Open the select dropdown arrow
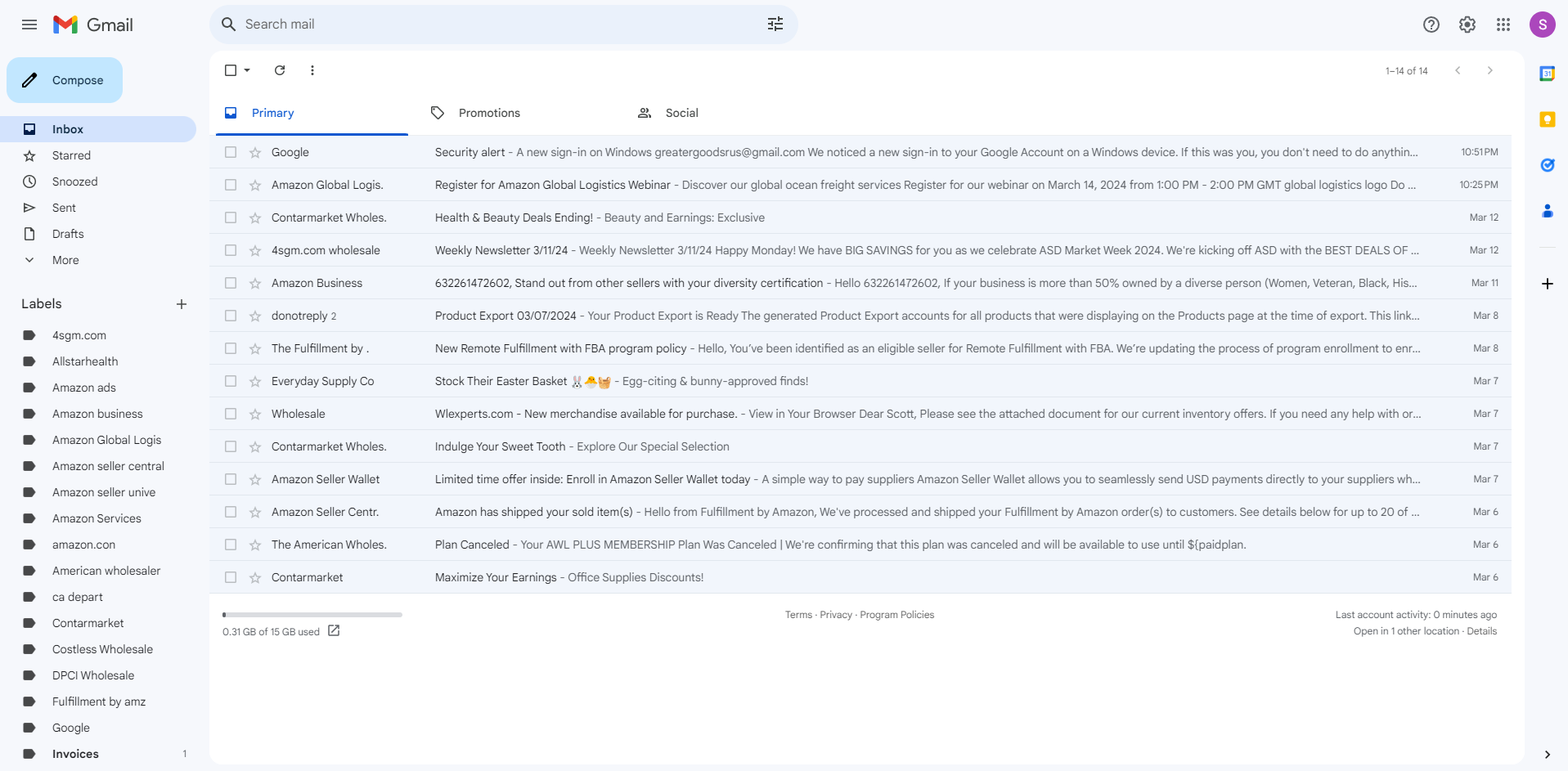Viewport: 1568px width, 771px height. [247, 70]
